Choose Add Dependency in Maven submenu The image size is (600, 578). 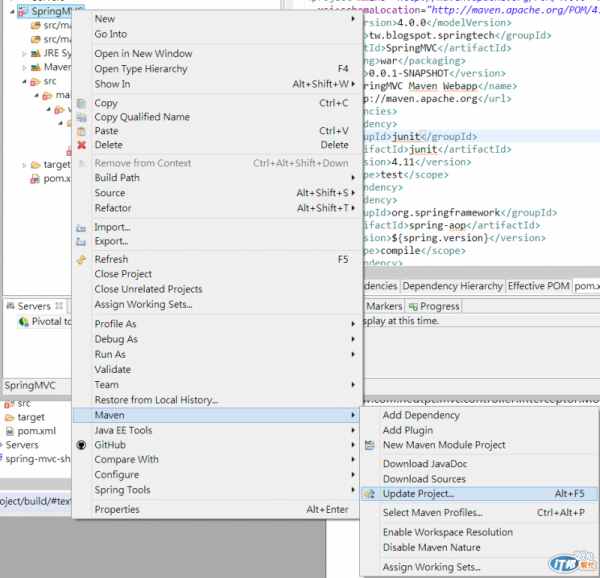tap(479, 415)
